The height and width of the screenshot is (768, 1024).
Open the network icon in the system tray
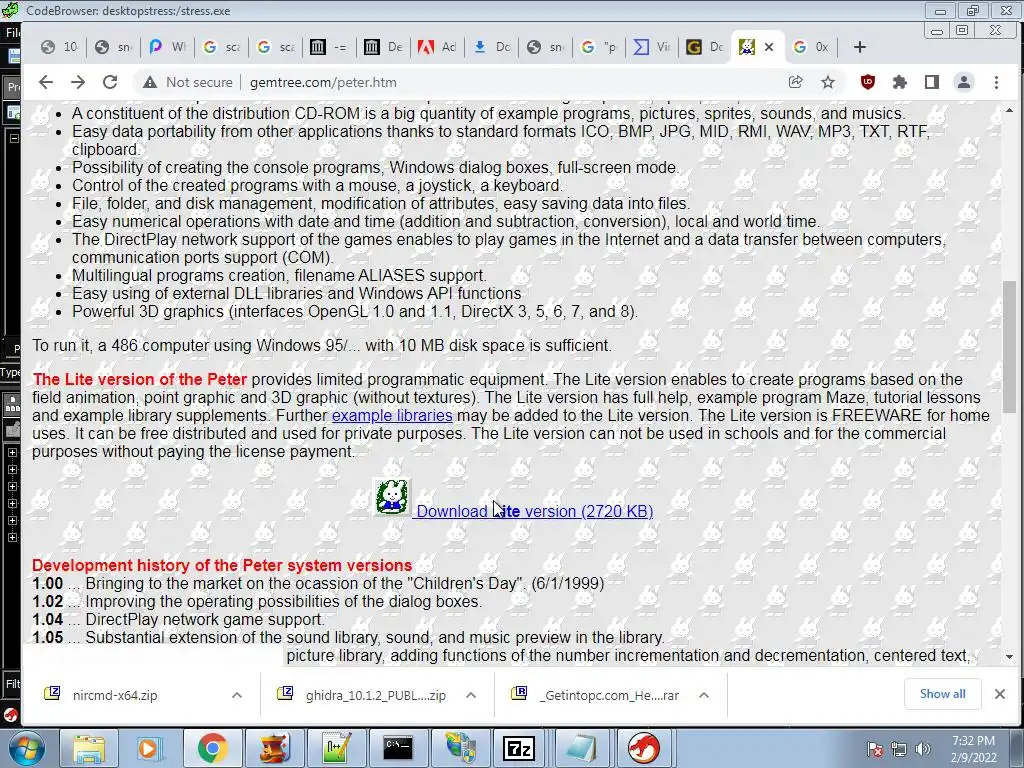coord(899,749)
